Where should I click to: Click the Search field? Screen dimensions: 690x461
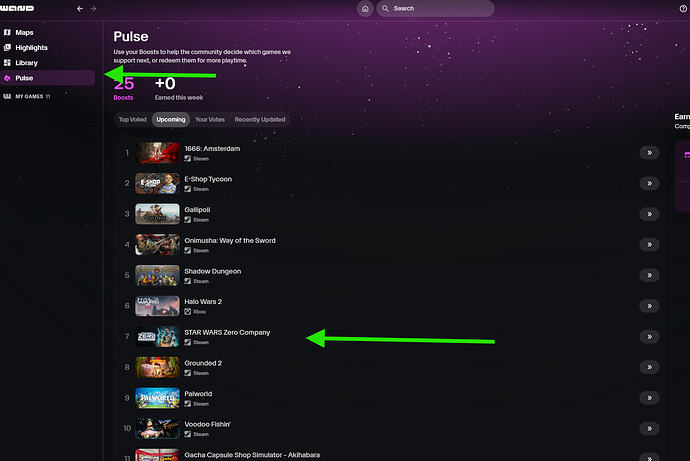tap(435, 8)
